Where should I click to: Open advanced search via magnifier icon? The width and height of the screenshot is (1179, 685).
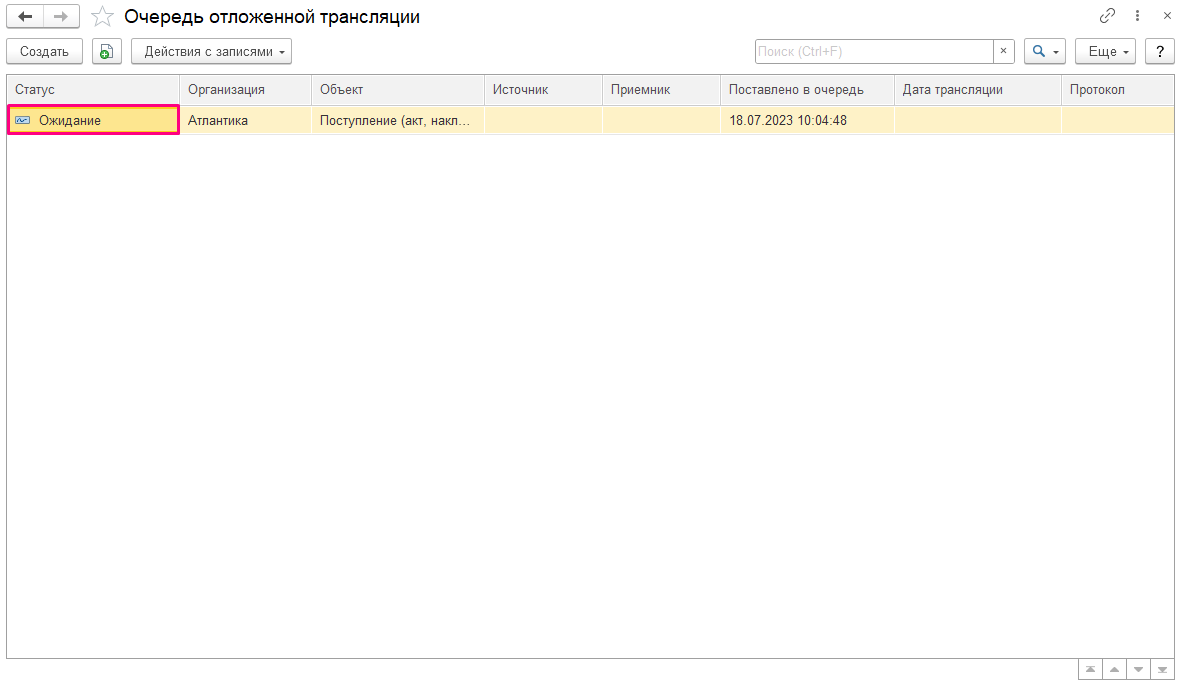1038,51
